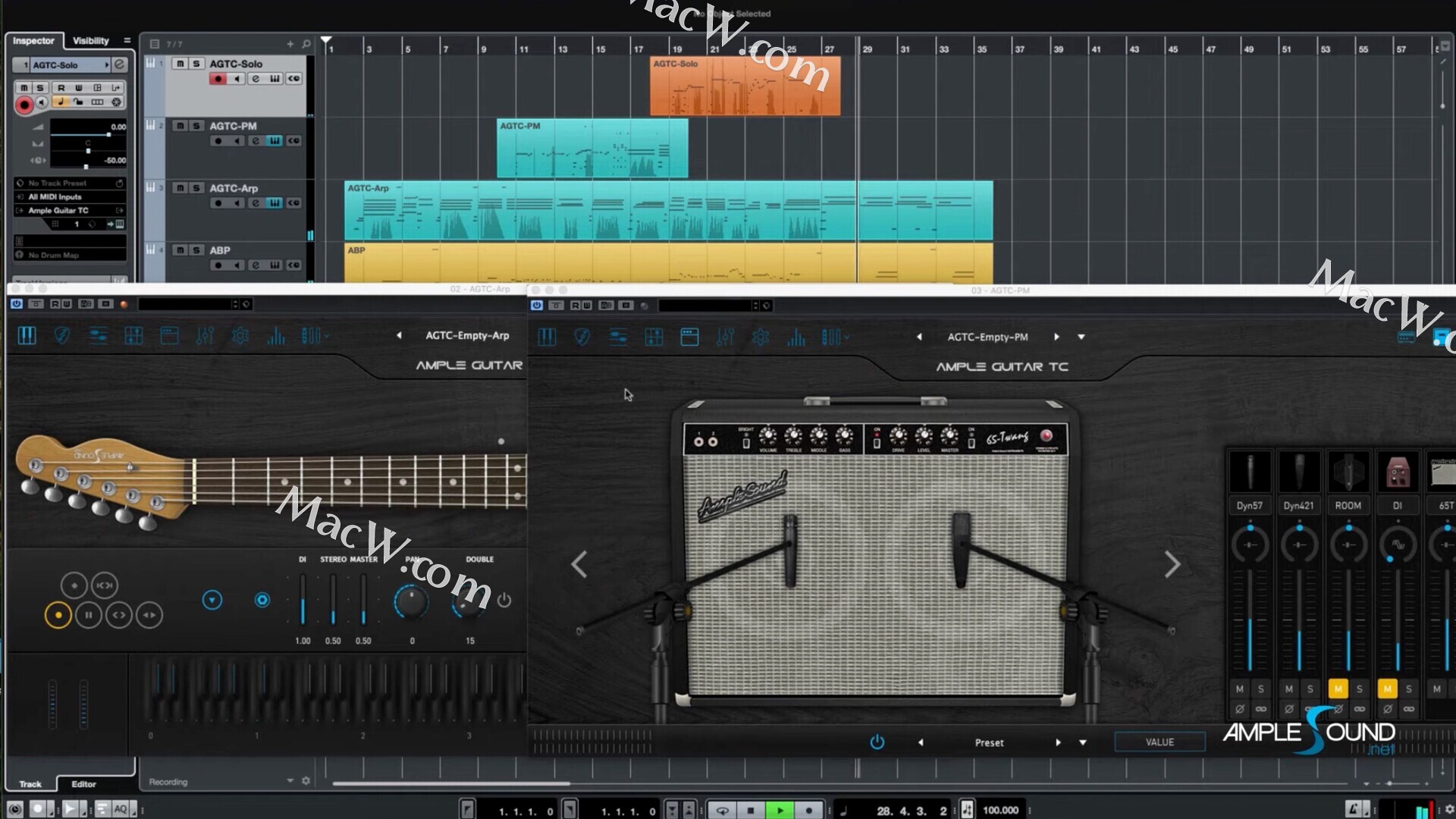Toggle the Cycle loop button in the transport
This screenshot has width=1456, height=819.
(722, 810)
